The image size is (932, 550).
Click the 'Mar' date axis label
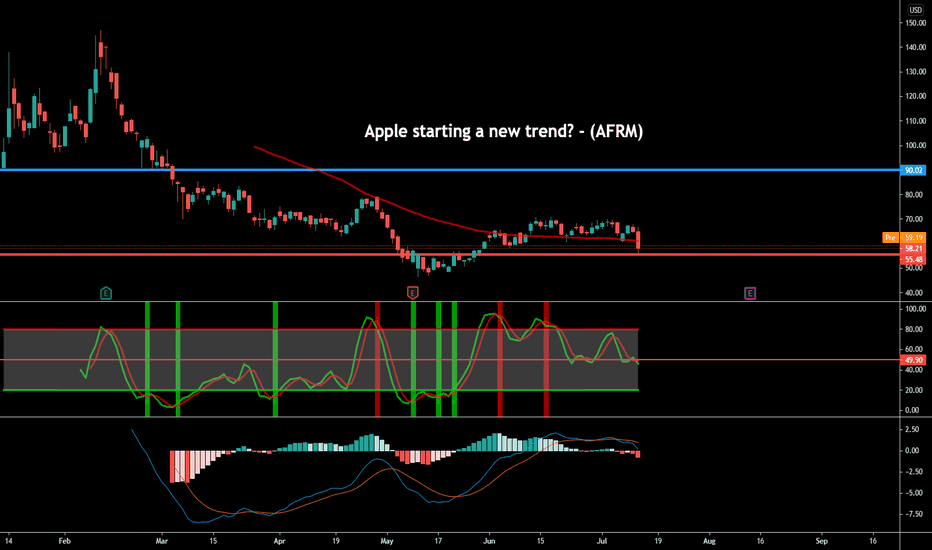coord(161,541)
